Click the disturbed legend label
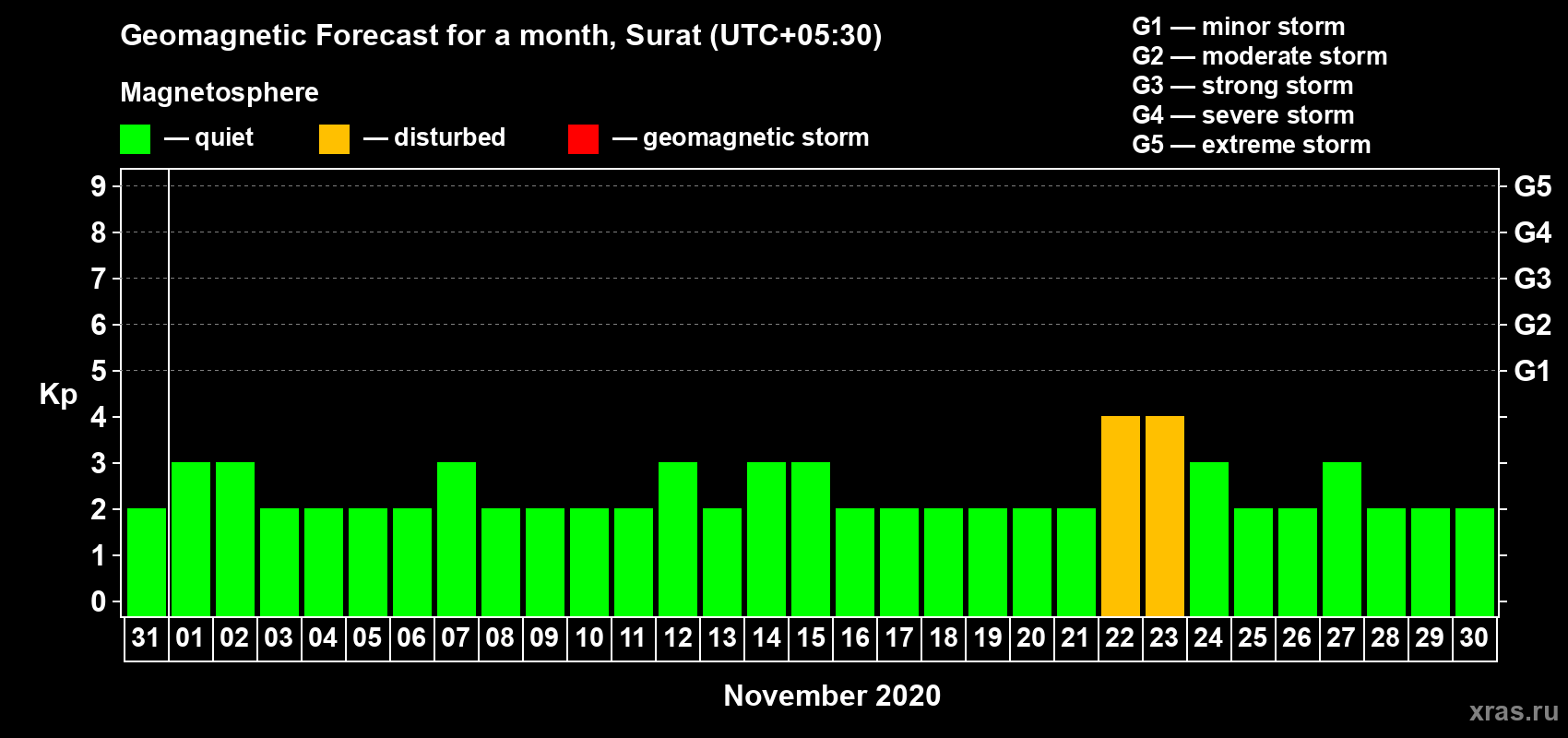This screenshot has height=738, width=1568. click(449, 137)
